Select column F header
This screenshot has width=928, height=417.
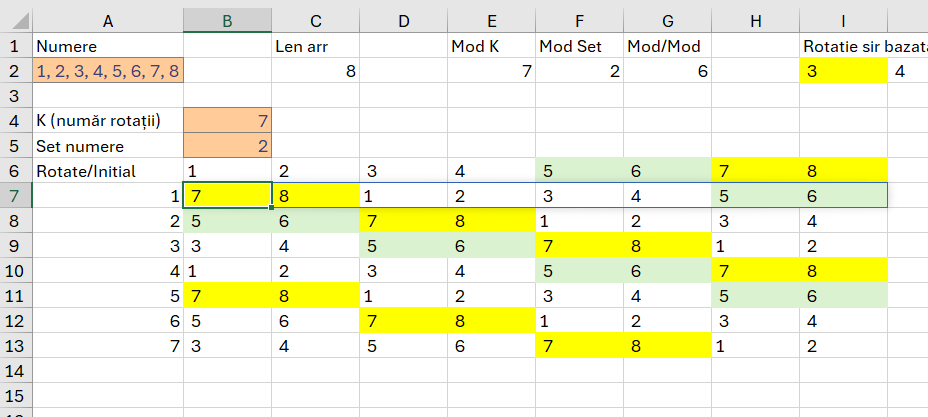579,21
